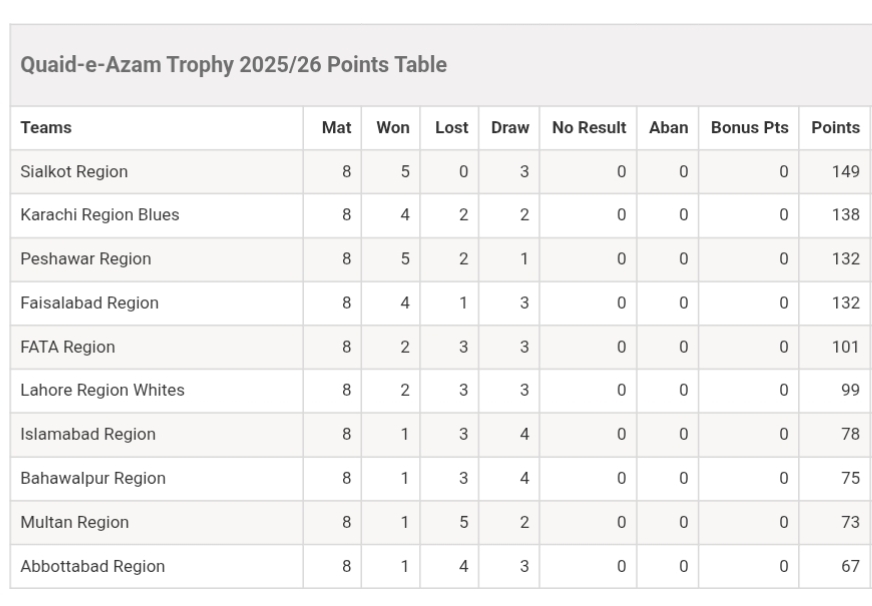Open the Peshawar Region team entry
Screen dimensions: 872x606
tap(86, 259)
